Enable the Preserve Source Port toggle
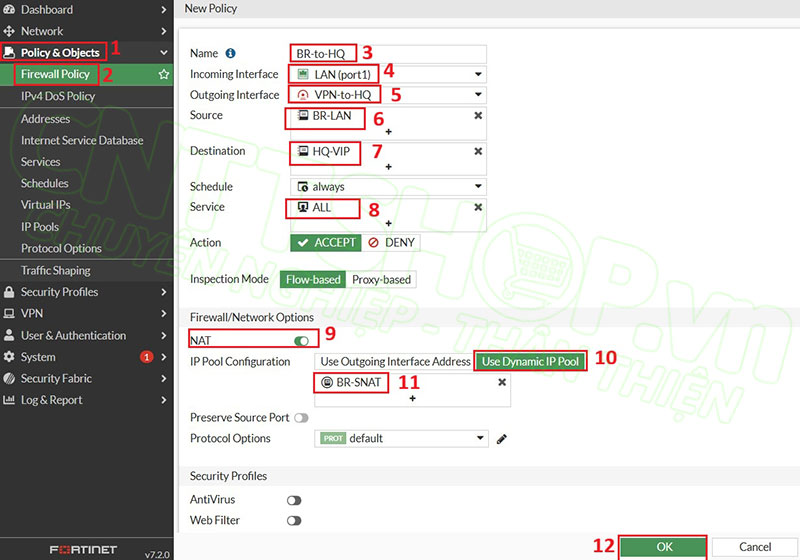 pos(301,417)
